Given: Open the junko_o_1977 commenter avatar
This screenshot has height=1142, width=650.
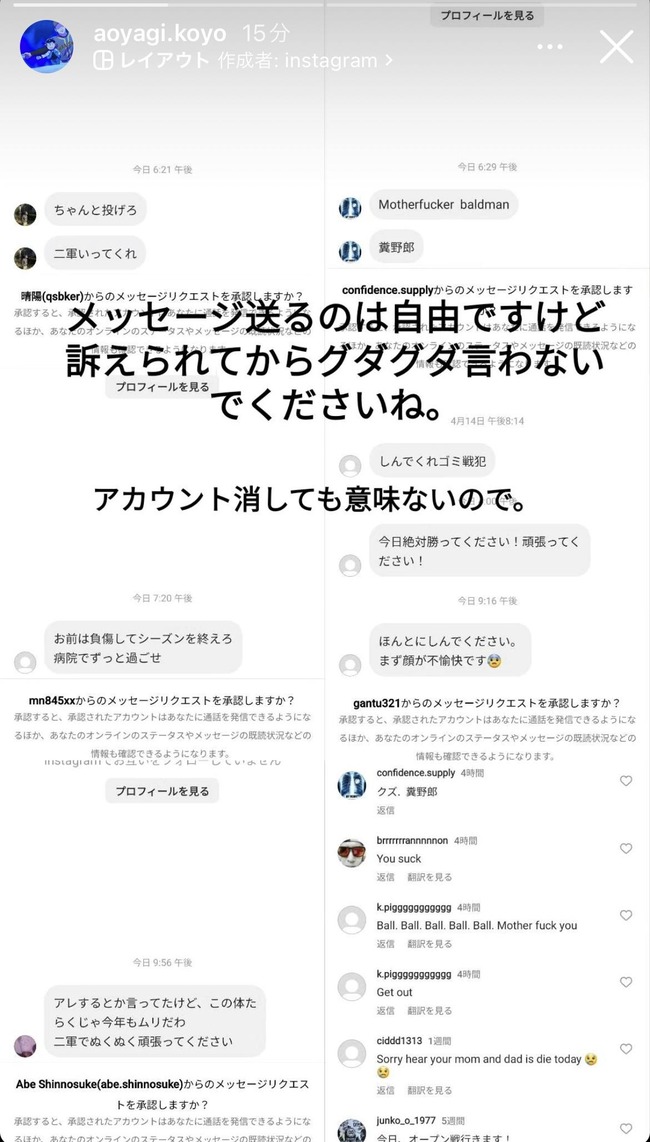Looking at the screenshot, I should [352, 1130].
